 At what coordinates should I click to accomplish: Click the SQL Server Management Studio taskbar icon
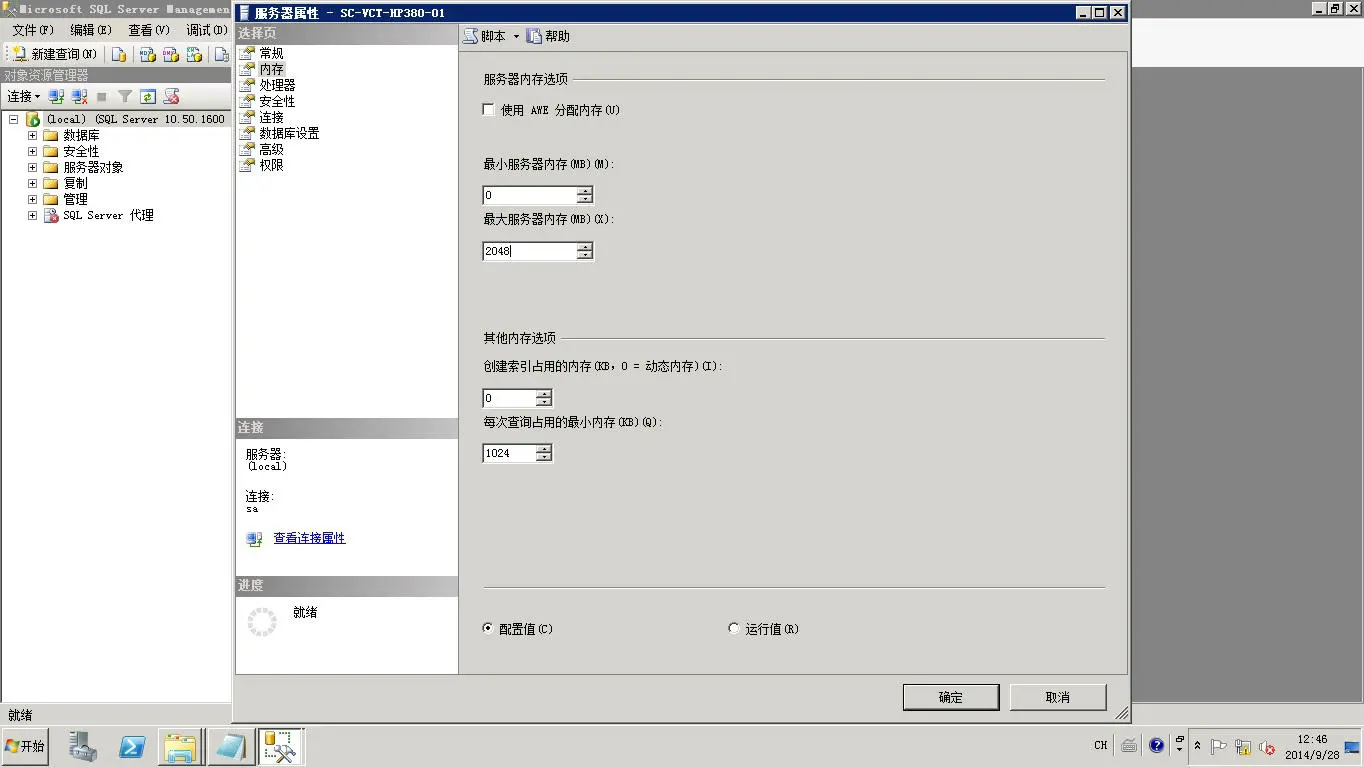click(281, 747)
